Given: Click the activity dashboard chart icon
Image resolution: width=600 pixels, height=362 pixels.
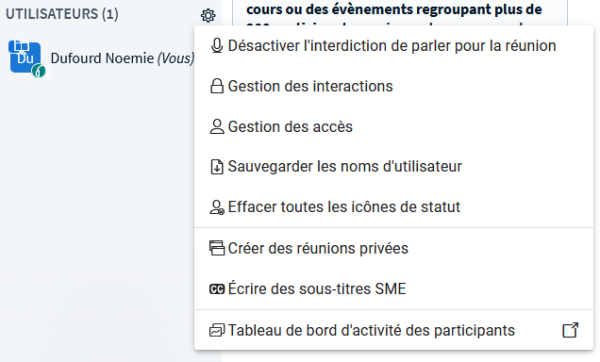Looking at the screenshot, I should [x=217, y=330].
